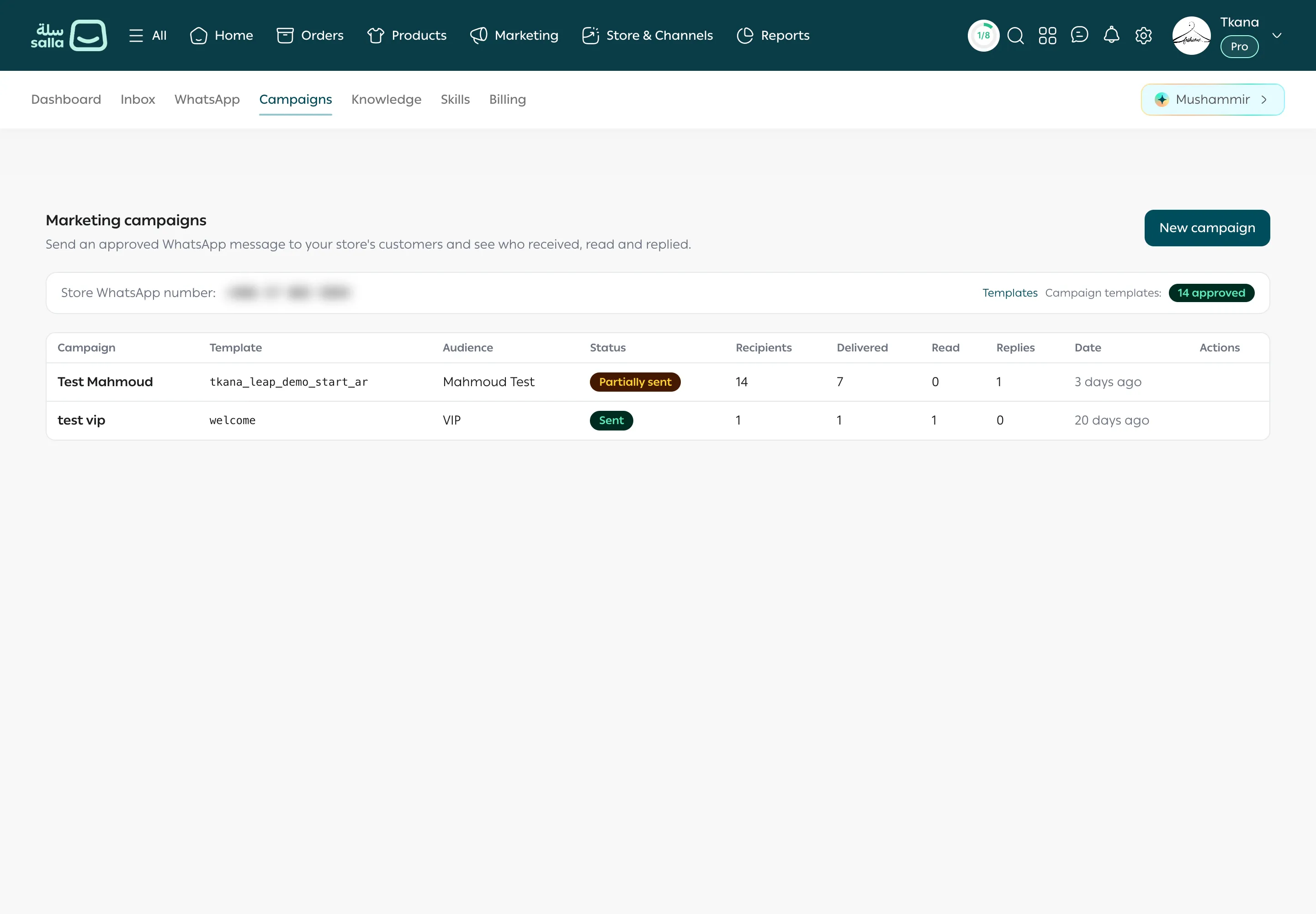Open the Orders menu
This screenshot has height=914, width=1316.
pyautogui.click(x=310, y=36)
